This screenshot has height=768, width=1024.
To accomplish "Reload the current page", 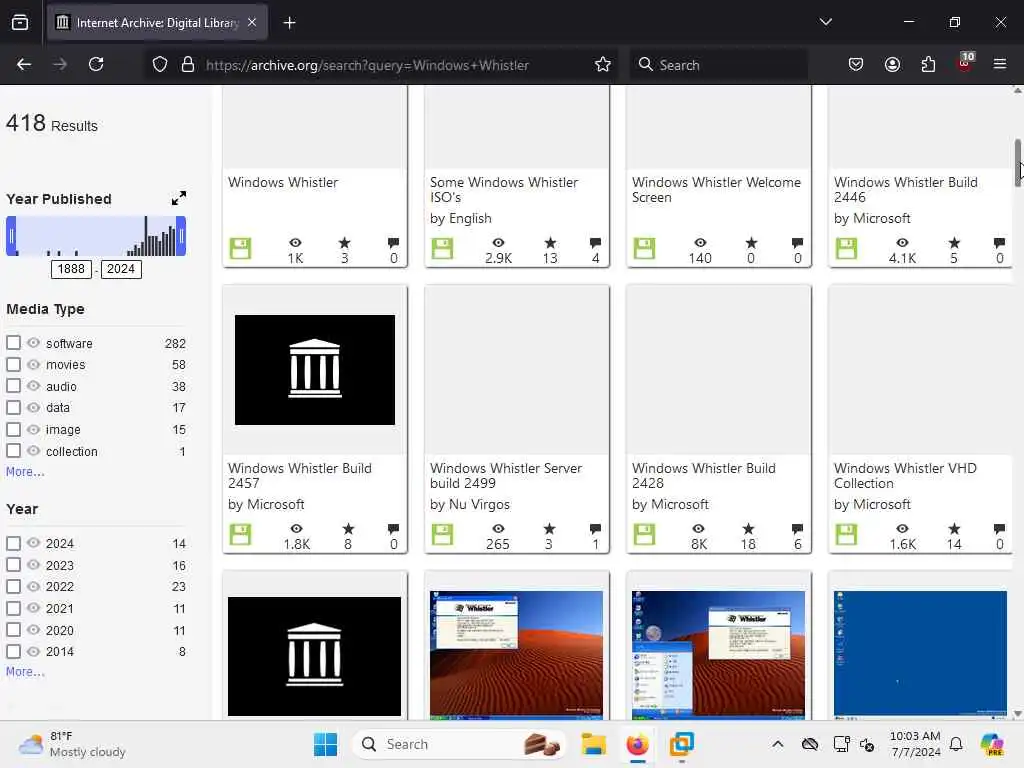I will pyautogui.click(x=96, y=64).
